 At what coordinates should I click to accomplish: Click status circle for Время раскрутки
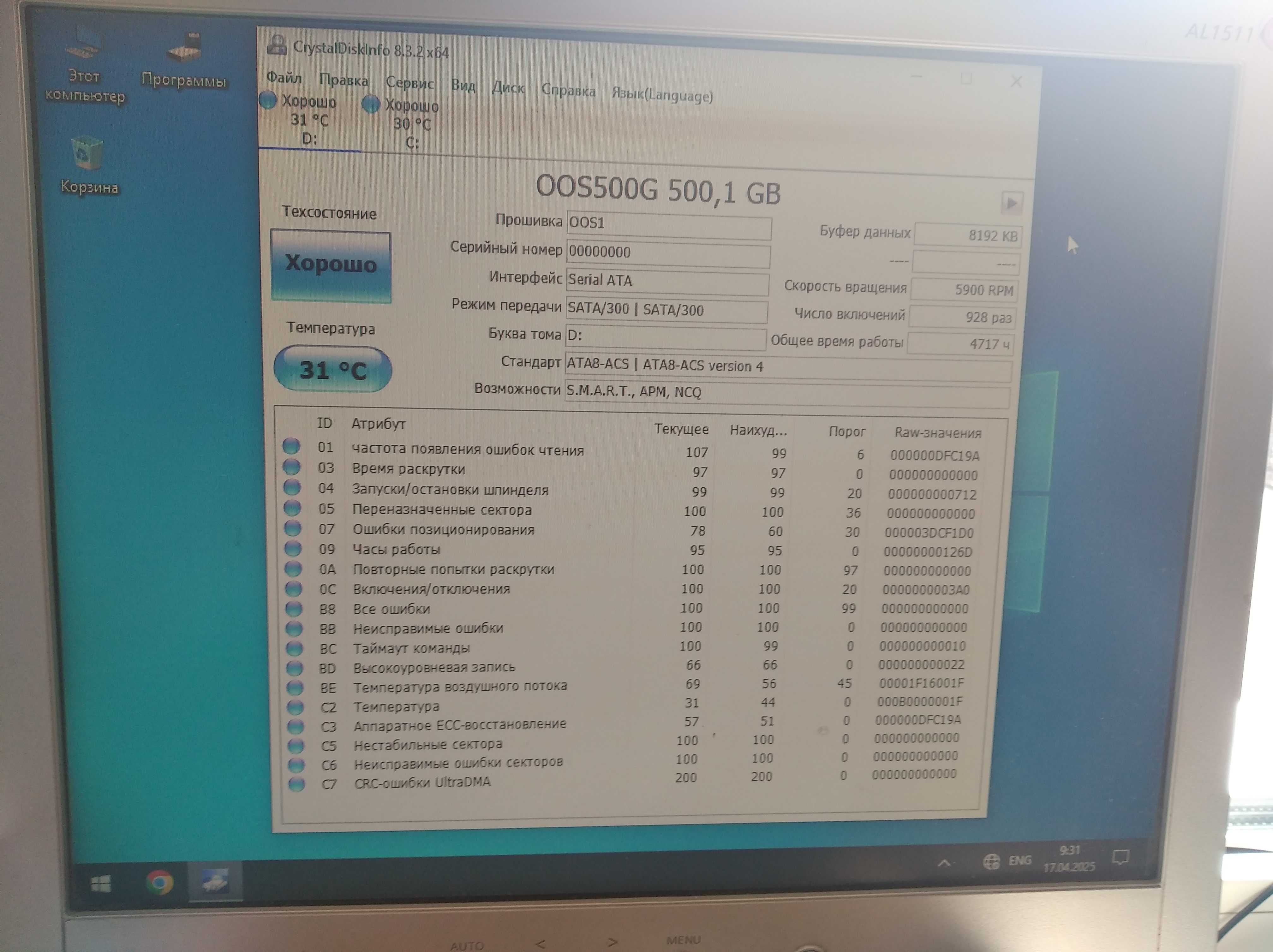(292, 467)
